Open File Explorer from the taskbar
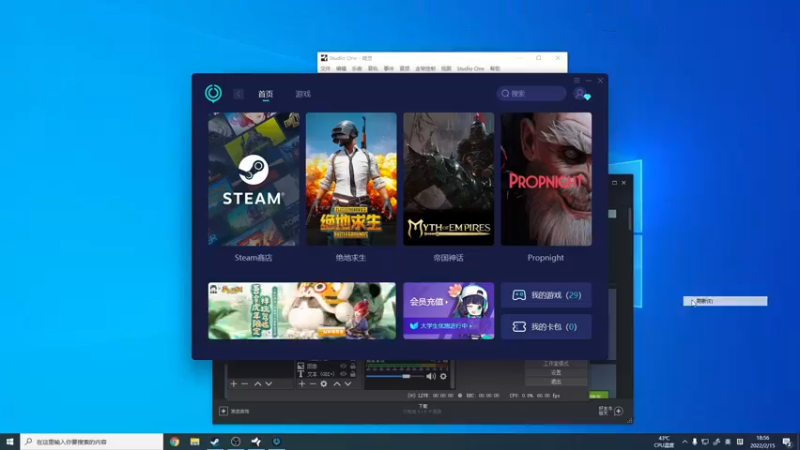 click(x=195, y=441)
